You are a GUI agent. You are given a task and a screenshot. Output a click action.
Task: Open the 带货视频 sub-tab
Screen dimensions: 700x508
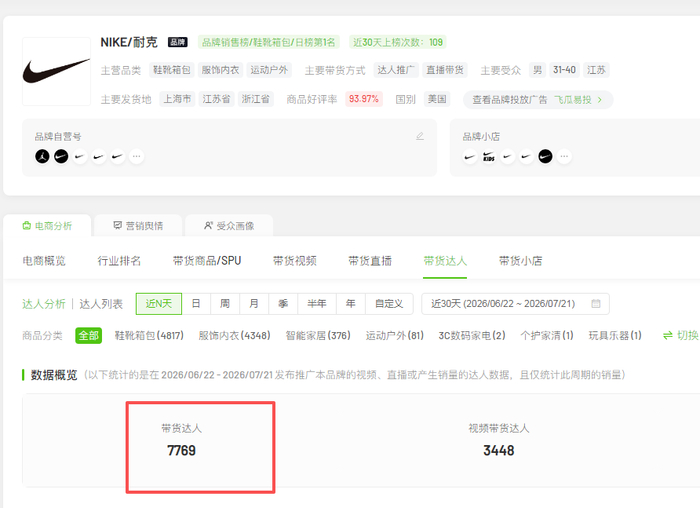click(x=295, y=261)
